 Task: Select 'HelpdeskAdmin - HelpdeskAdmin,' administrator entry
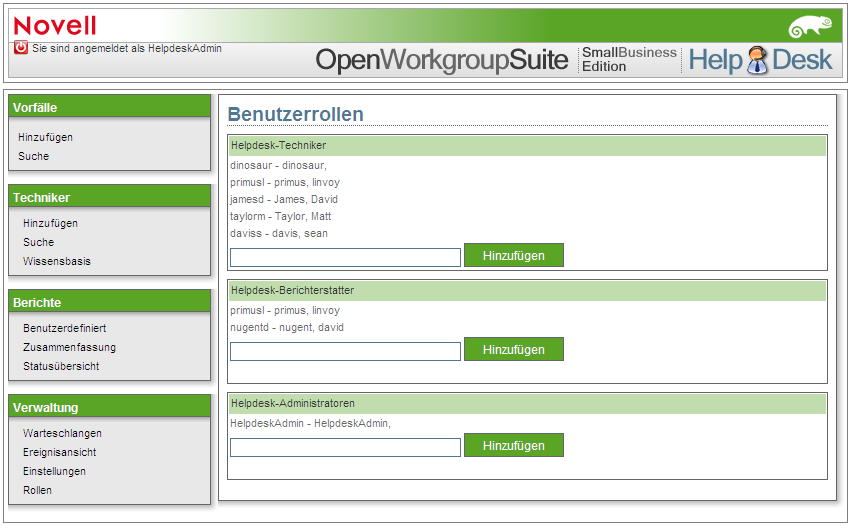(x=311, y=423)
